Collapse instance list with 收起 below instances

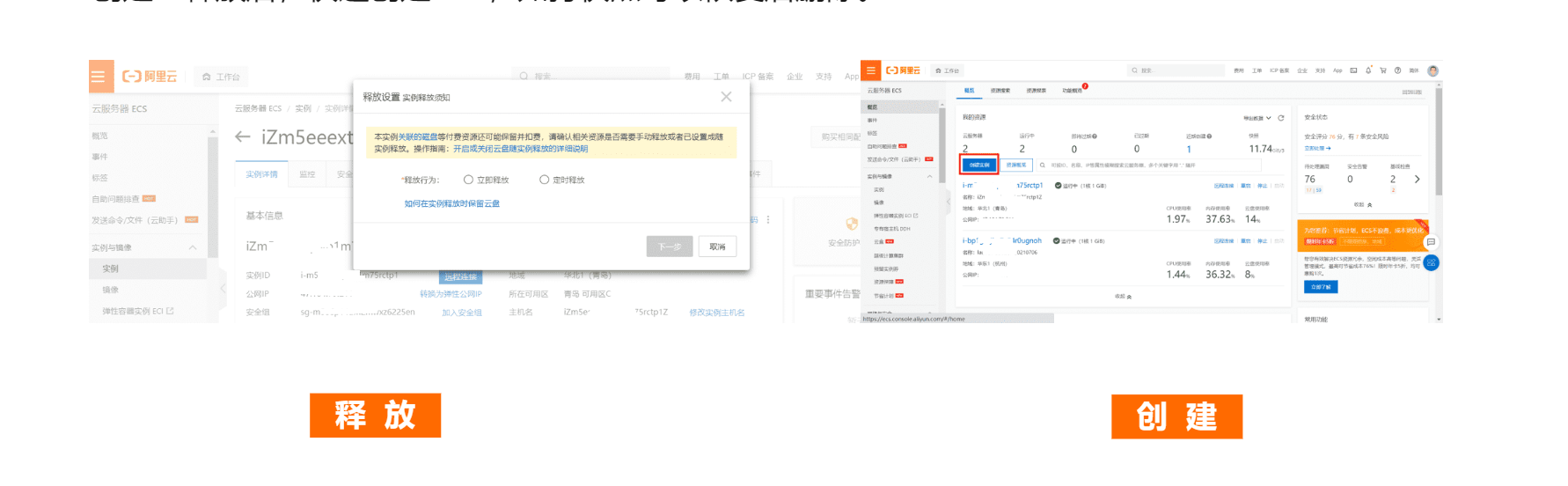pyautogui.click(x=1123, y=297)
